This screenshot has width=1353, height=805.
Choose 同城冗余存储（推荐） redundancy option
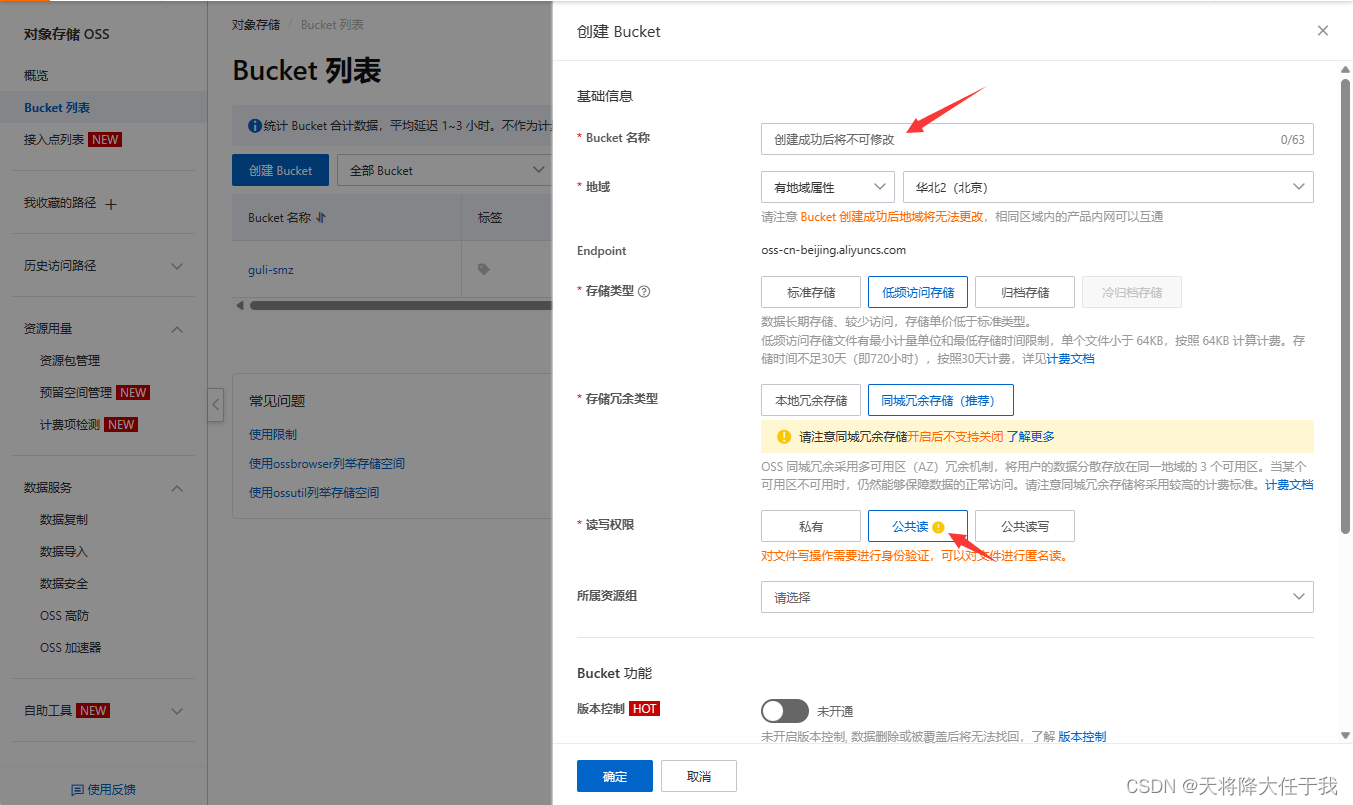[x=941, y=400]
